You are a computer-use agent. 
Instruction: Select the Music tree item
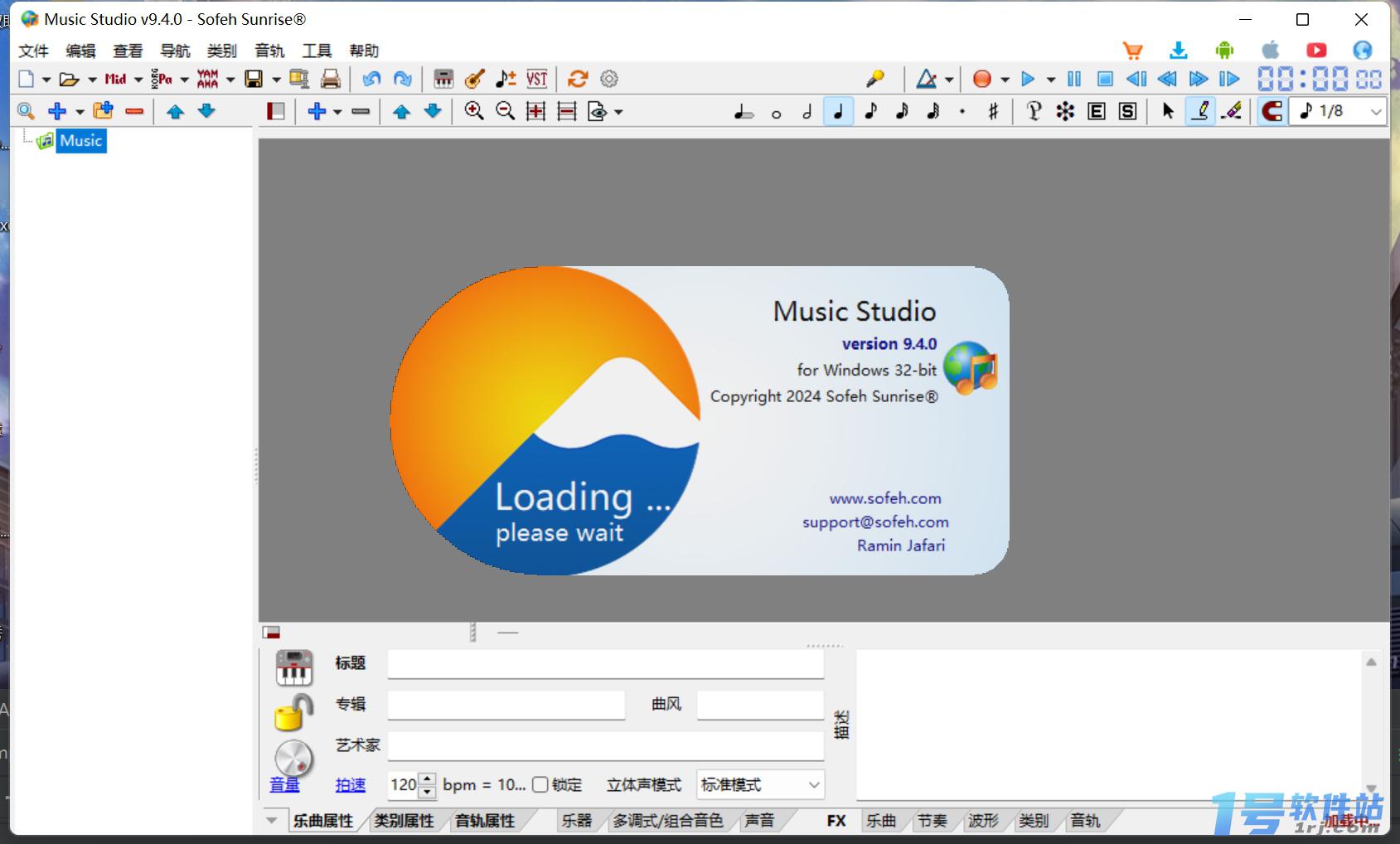tap(81, 141)
